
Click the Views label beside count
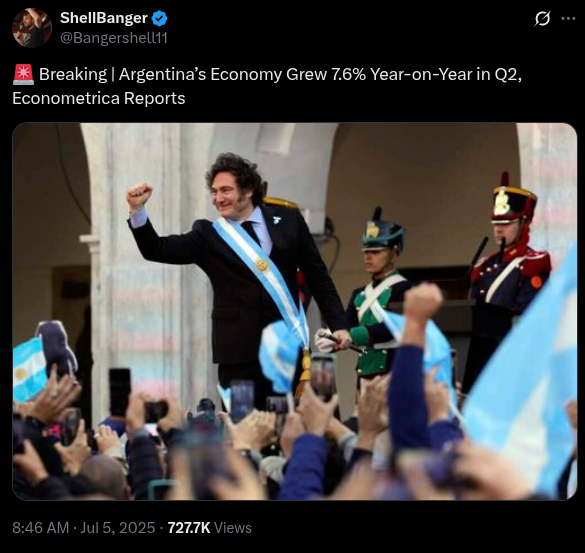click(233, 528)
